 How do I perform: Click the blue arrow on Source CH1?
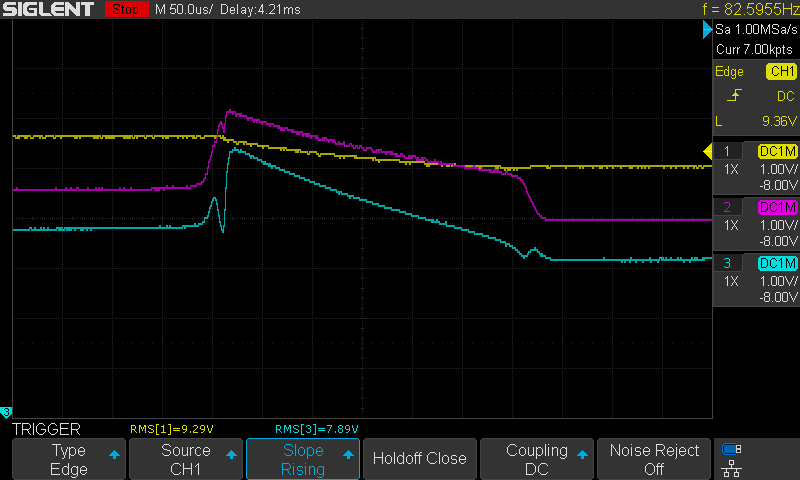pyautogui.click(x=231, y=454)
